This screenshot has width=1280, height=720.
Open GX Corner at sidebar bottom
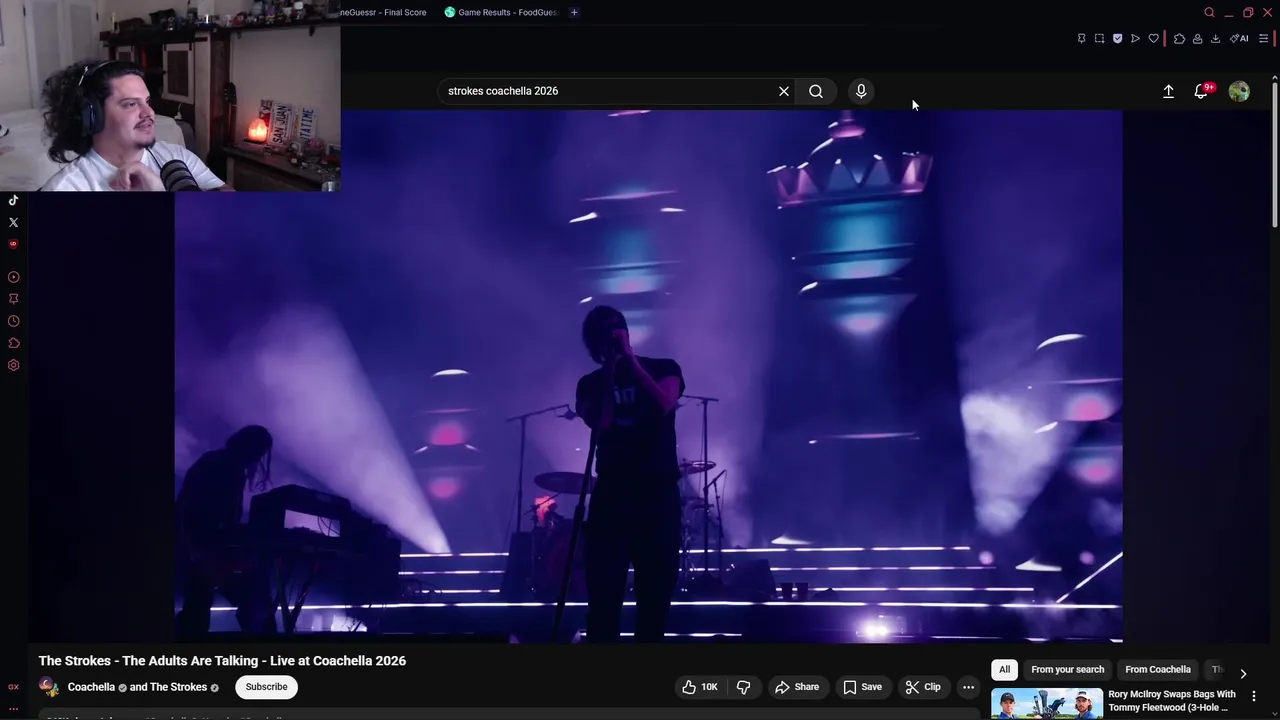(x=13, y=687)
